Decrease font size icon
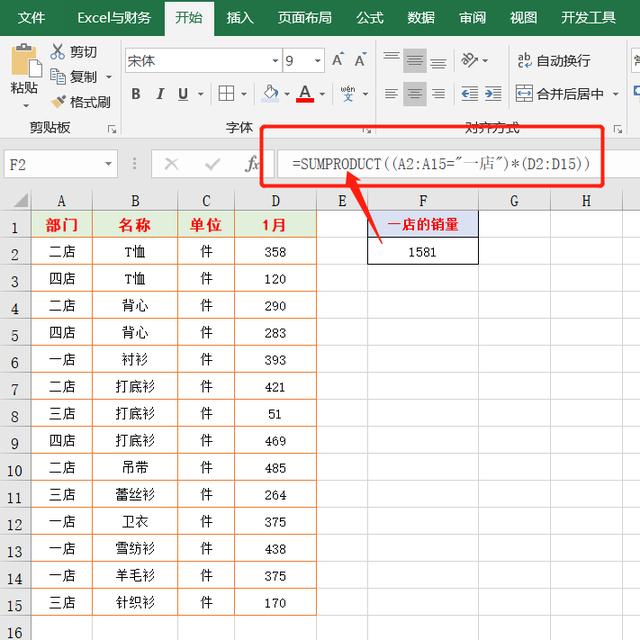The height and width of the screenshot is (640, 640). [360, 60]
